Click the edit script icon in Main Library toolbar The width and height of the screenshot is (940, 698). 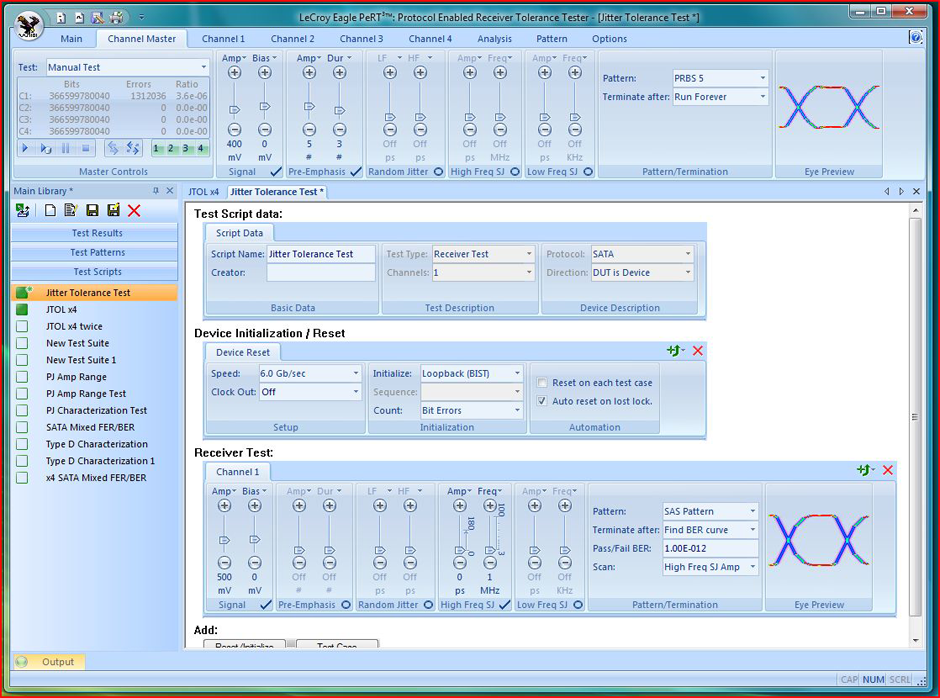click(x=71, y=210)
